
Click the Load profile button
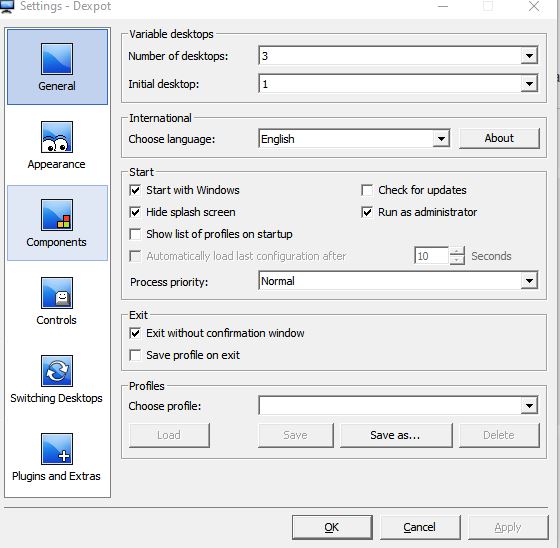(169, 435)
